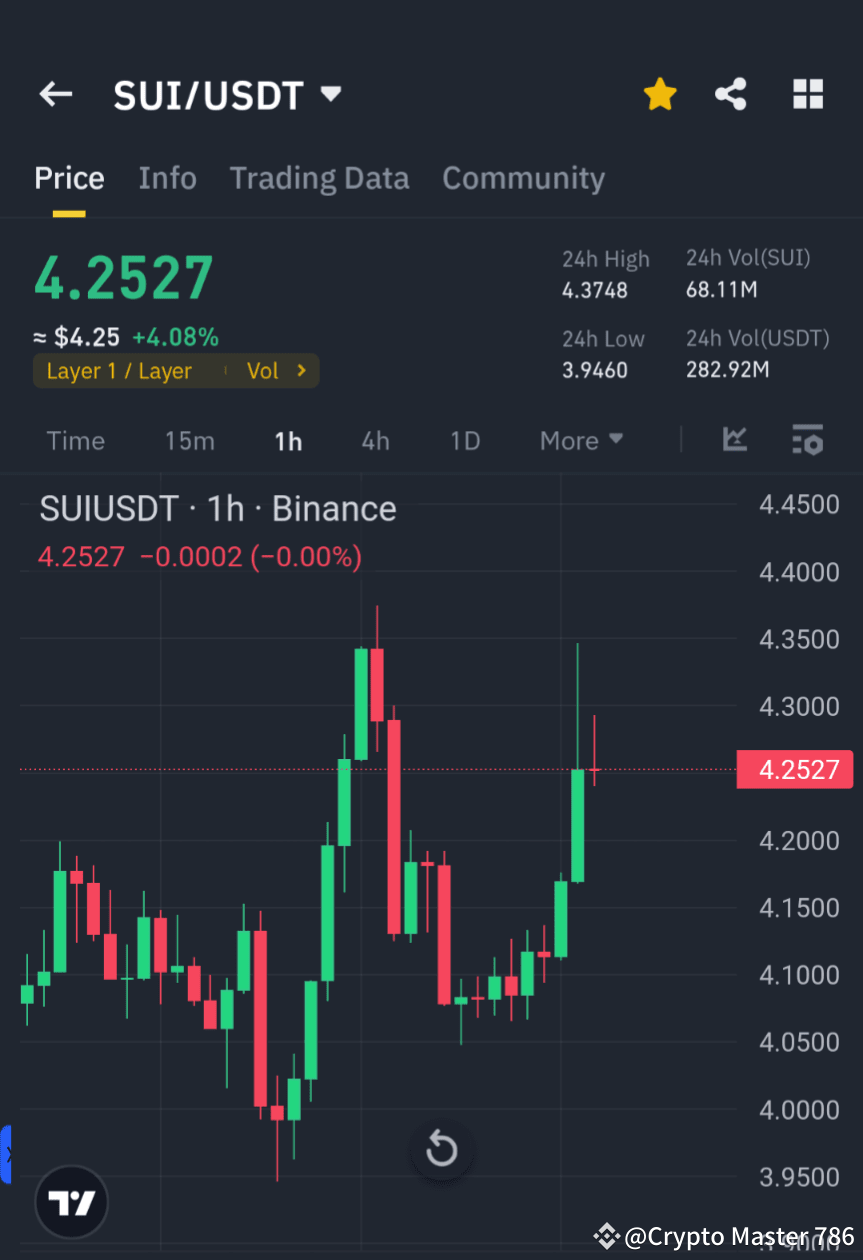Switch to the 1D timeframe

pos(464,440)
